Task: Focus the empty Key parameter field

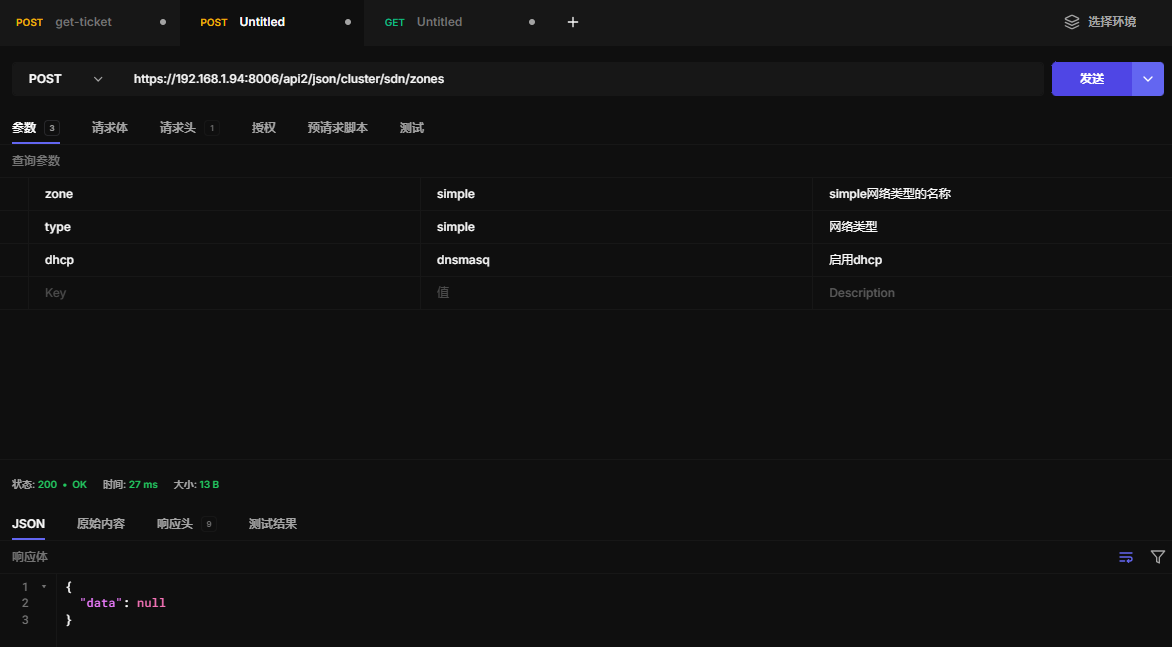Action: pyautogui.click(x=225, y=293)
